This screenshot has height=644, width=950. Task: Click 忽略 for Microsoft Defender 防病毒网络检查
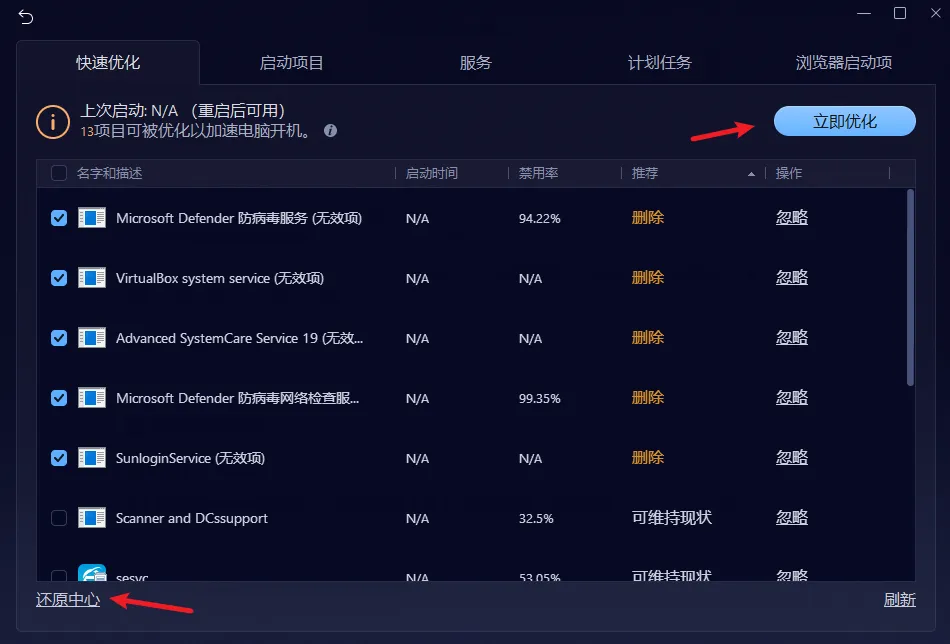792,397
